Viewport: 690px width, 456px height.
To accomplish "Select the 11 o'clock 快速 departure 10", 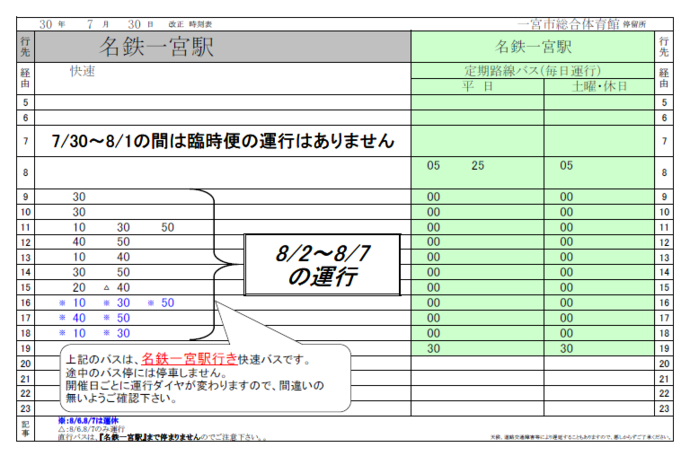I will point(79,228).
